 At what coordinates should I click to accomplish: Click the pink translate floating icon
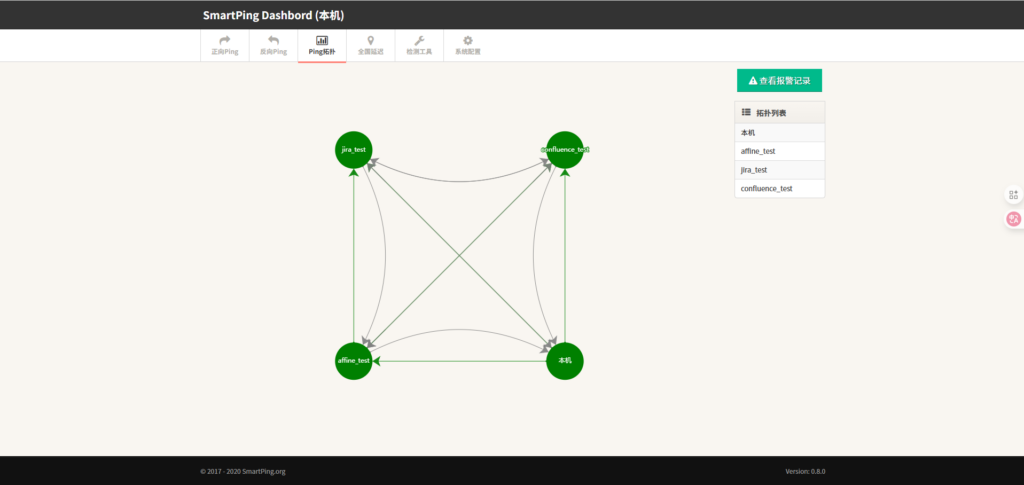1013,219
